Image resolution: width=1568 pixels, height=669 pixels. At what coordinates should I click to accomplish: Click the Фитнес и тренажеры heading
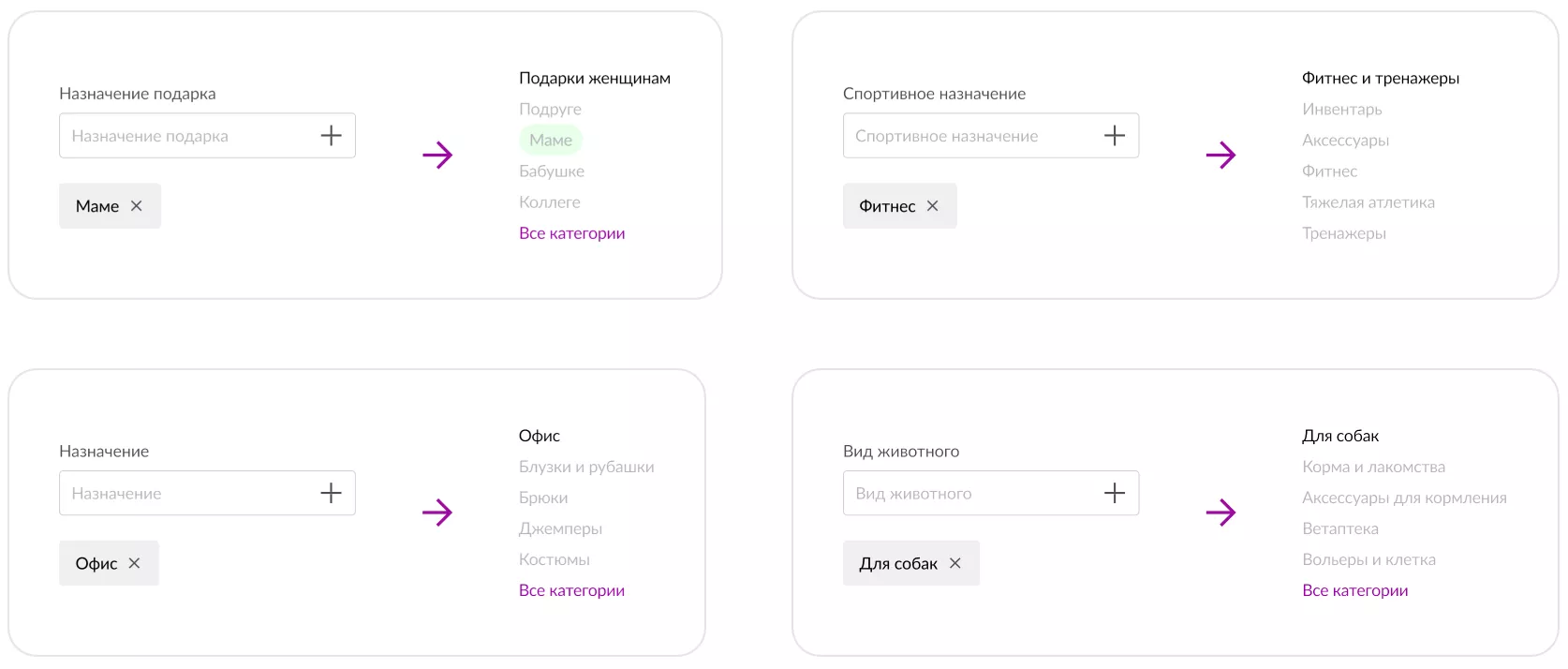click(1380, 79)
